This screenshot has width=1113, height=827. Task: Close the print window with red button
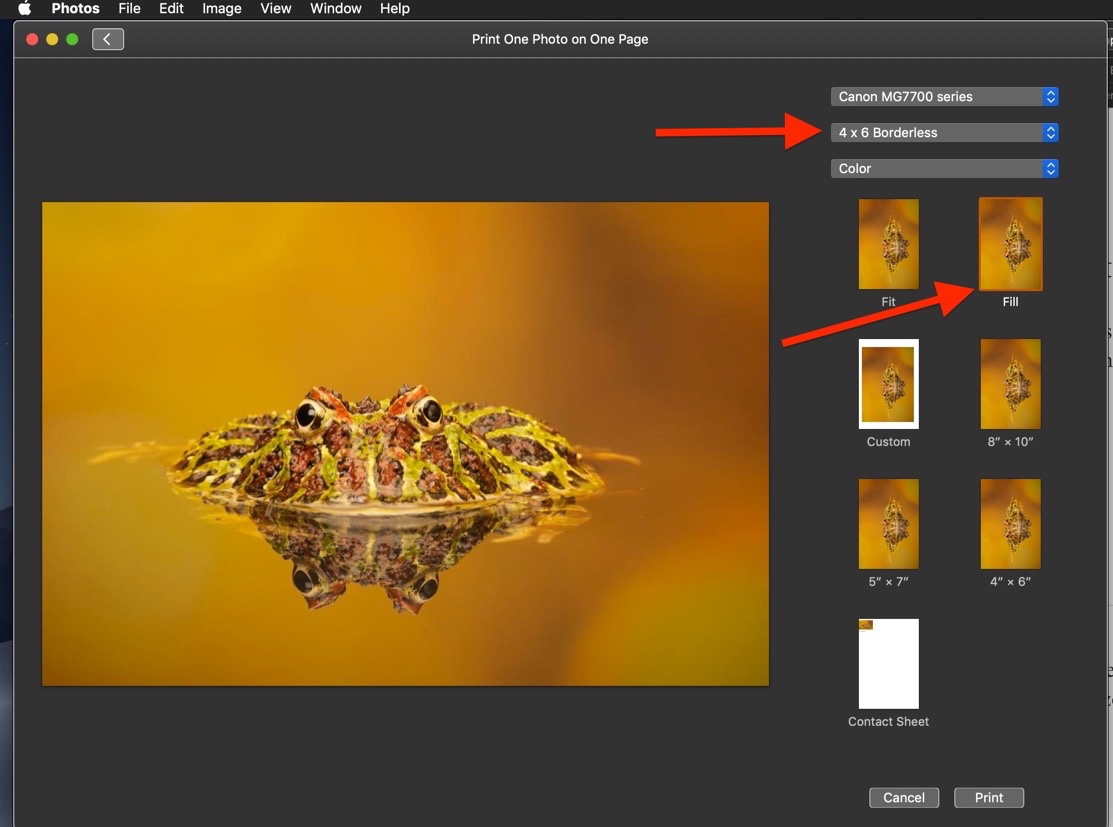pos(32,39)
